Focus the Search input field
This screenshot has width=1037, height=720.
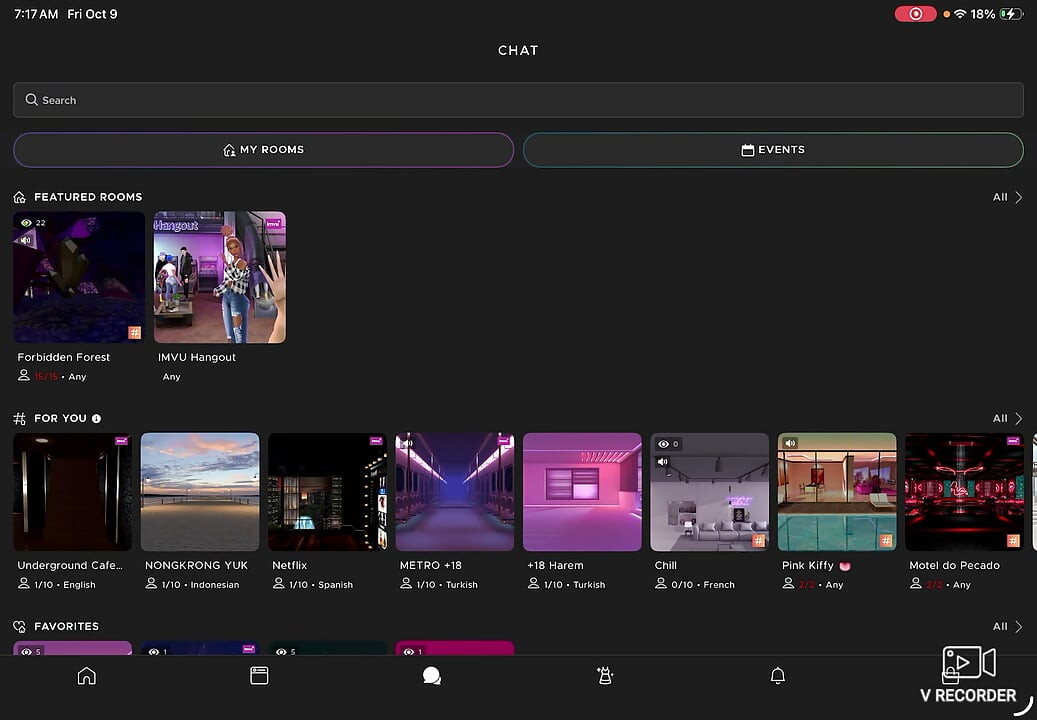tap(518, 100)
